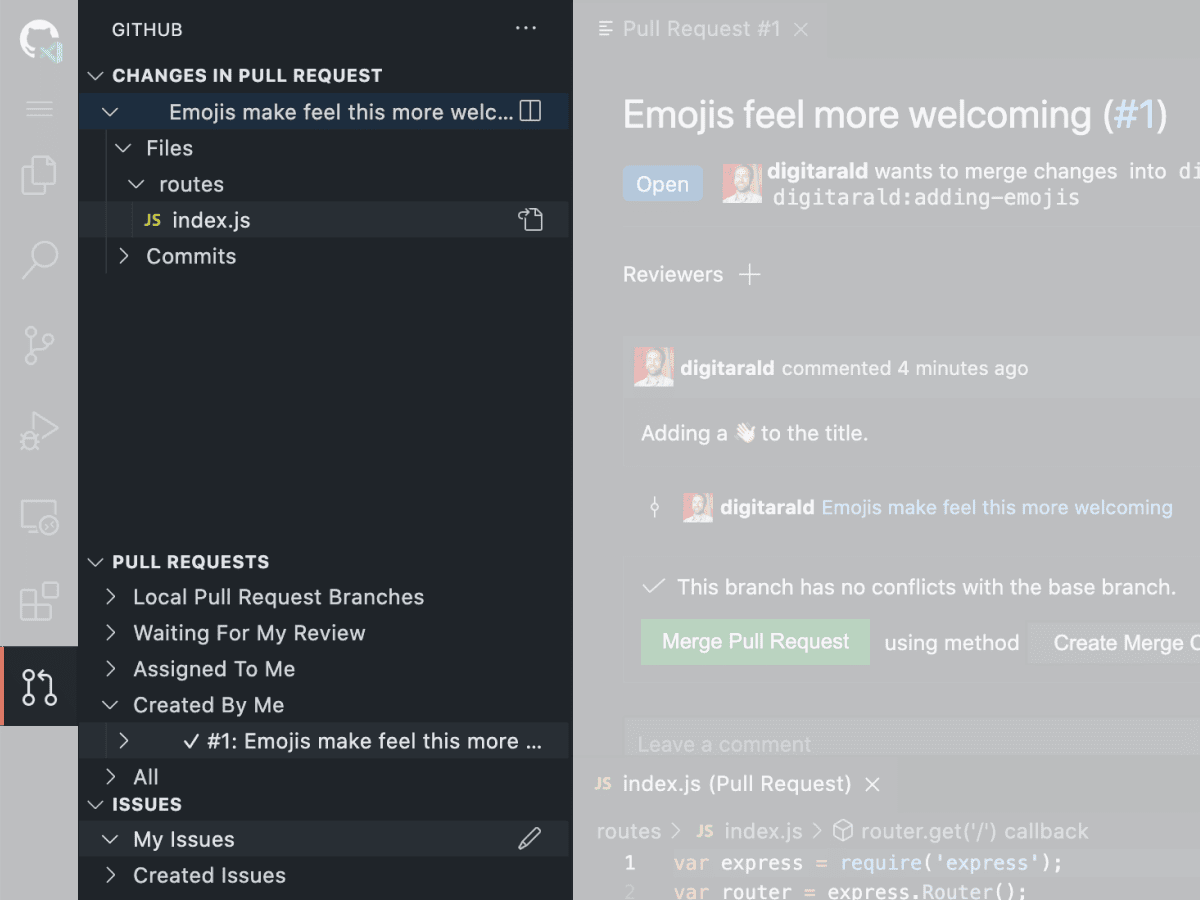This screenshot has height=901, width=1200.
Task: Select index.js file in routes folder
Action: pyautogui.click(x=211, y=220)
